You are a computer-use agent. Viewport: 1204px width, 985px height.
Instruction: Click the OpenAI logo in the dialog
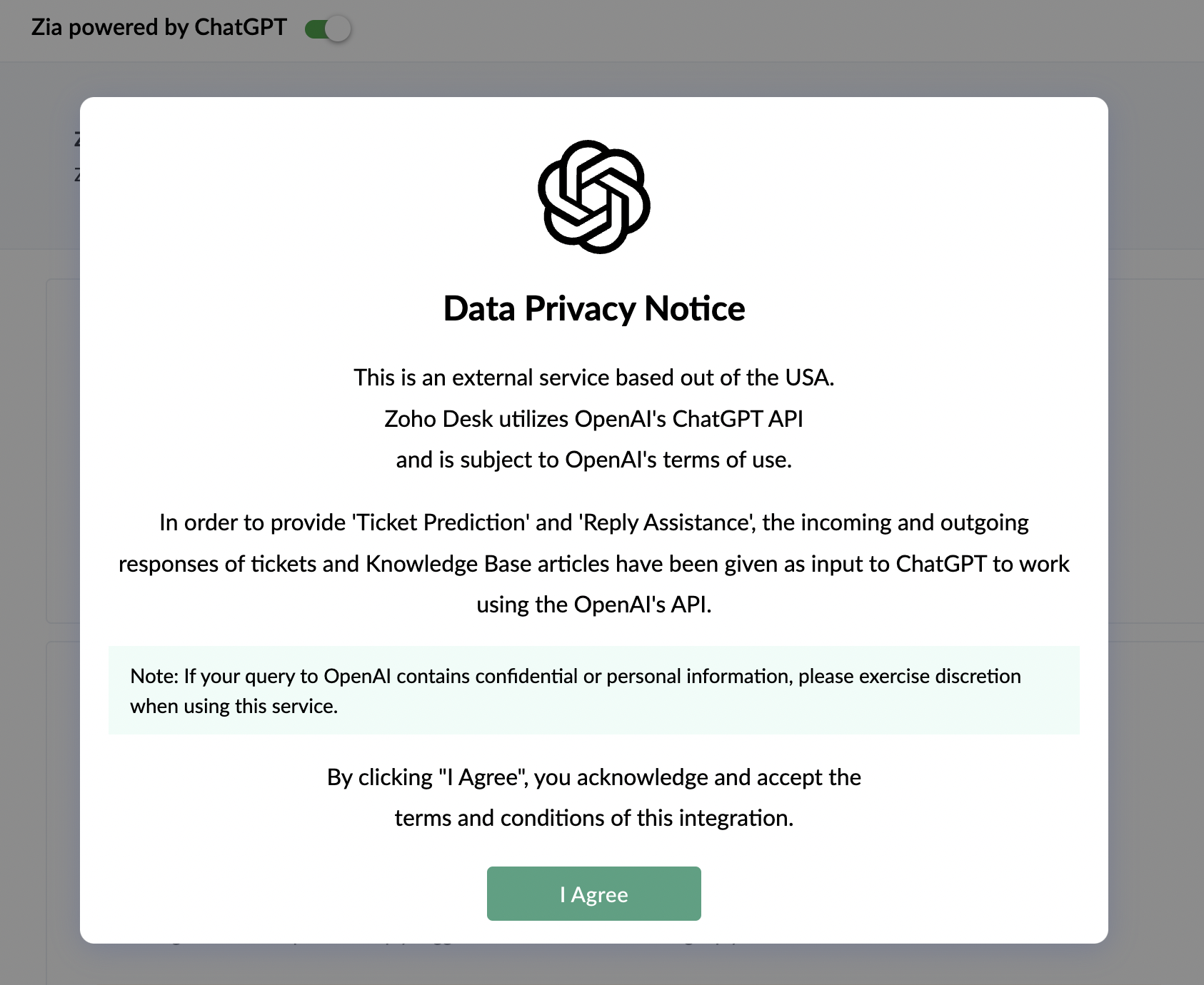coord(593,197)
